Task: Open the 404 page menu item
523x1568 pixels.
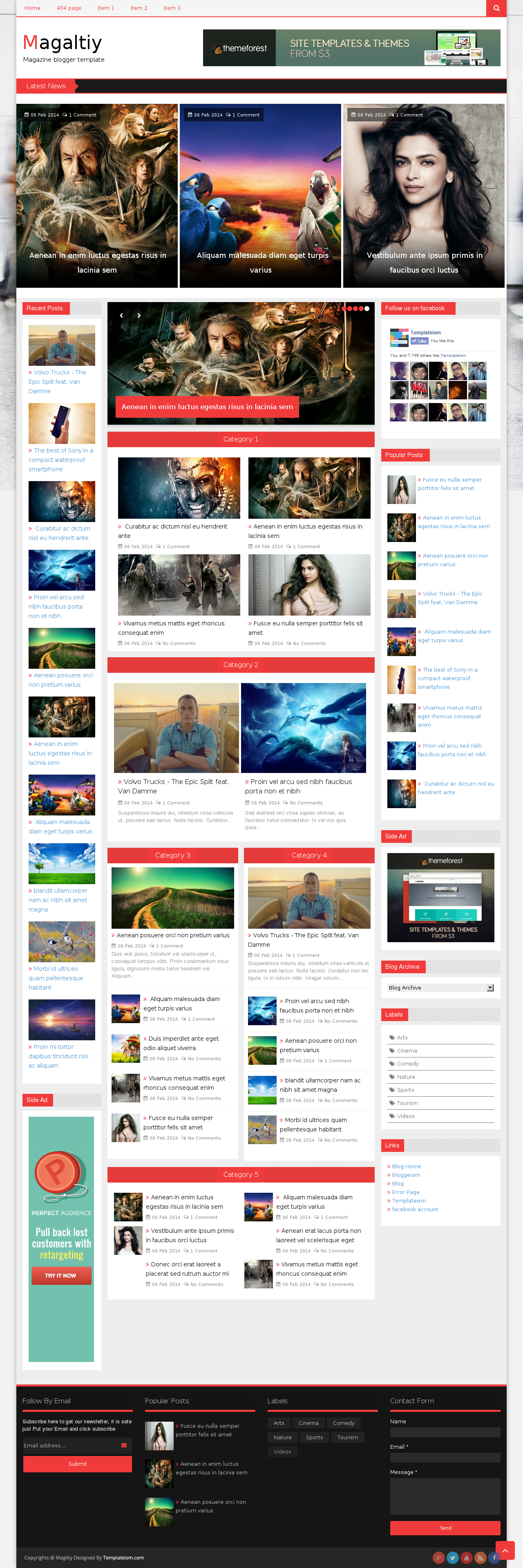Action: (69, 8)
